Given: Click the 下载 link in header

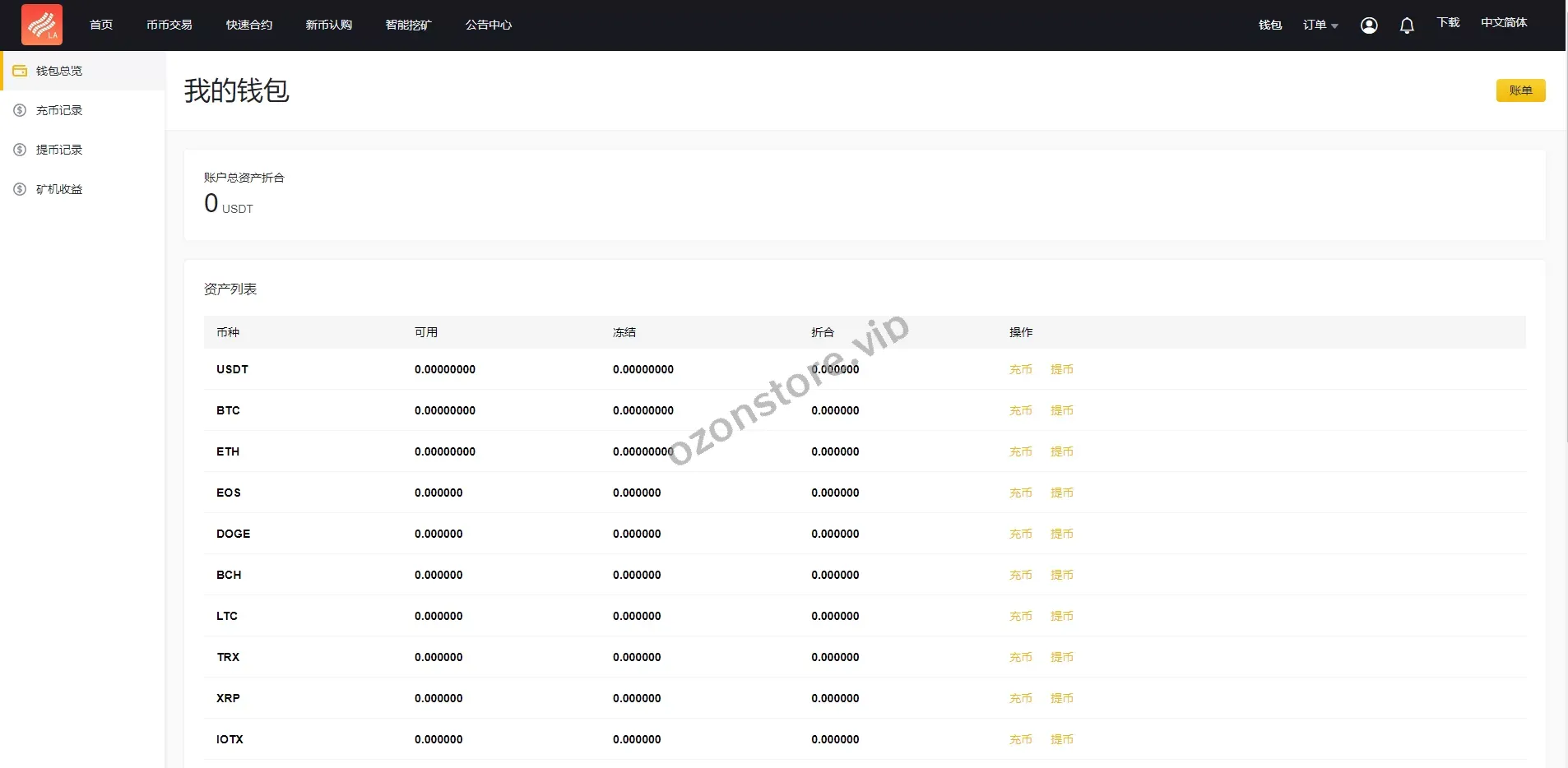Looking at the screenshot, I should (1448, 23).
